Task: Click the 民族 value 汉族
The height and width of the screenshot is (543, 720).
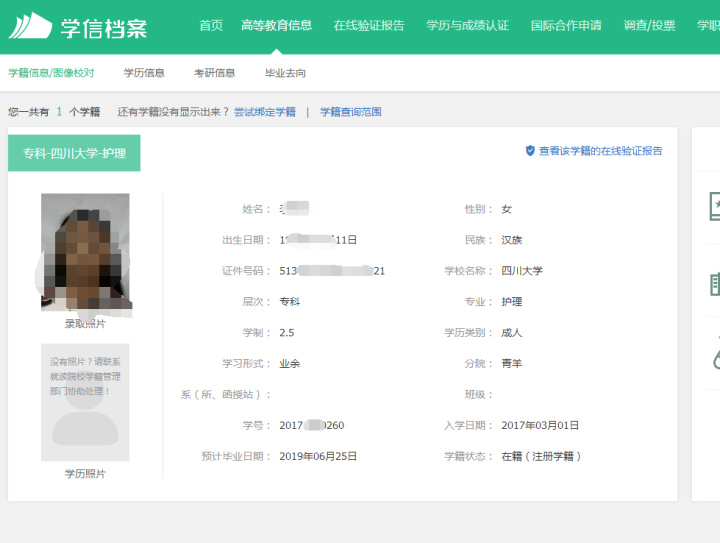Action: [x=512, y=240]
